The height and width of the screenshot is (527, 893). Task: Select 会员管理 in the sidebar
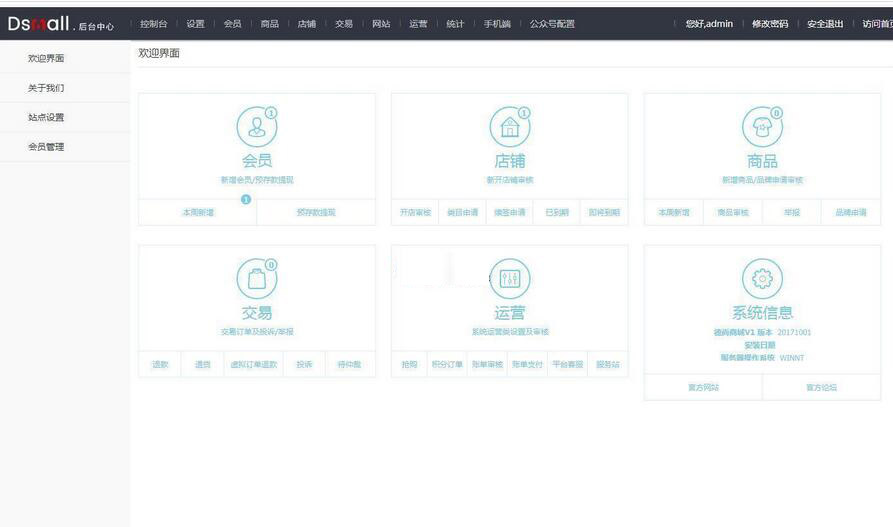pyautogui.click(x=46, y=147)
